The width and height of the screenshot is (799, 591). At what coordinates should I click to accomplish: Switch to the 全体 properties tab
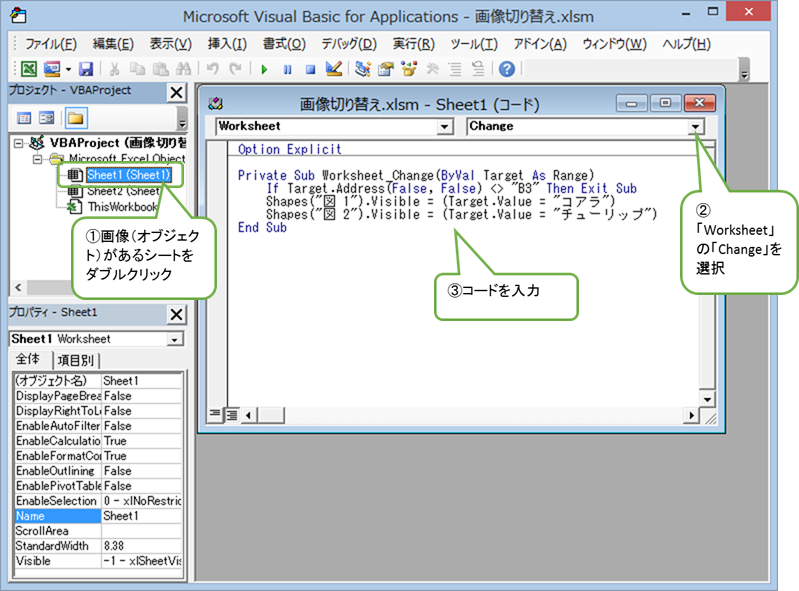pos(29,359)
